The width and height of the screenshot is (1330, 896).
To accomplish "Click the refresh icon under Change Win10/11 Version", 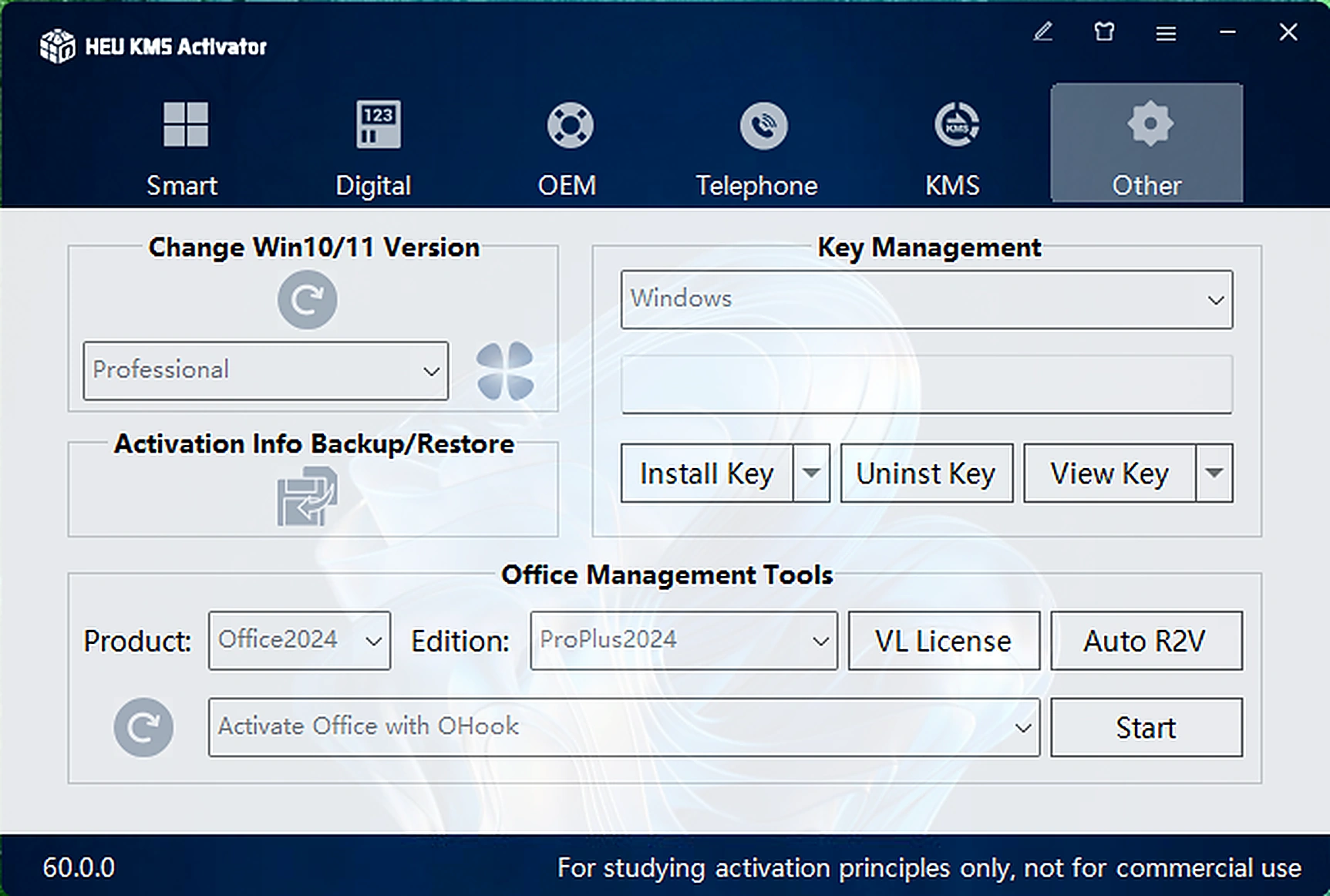I will (x=307, y=299).
